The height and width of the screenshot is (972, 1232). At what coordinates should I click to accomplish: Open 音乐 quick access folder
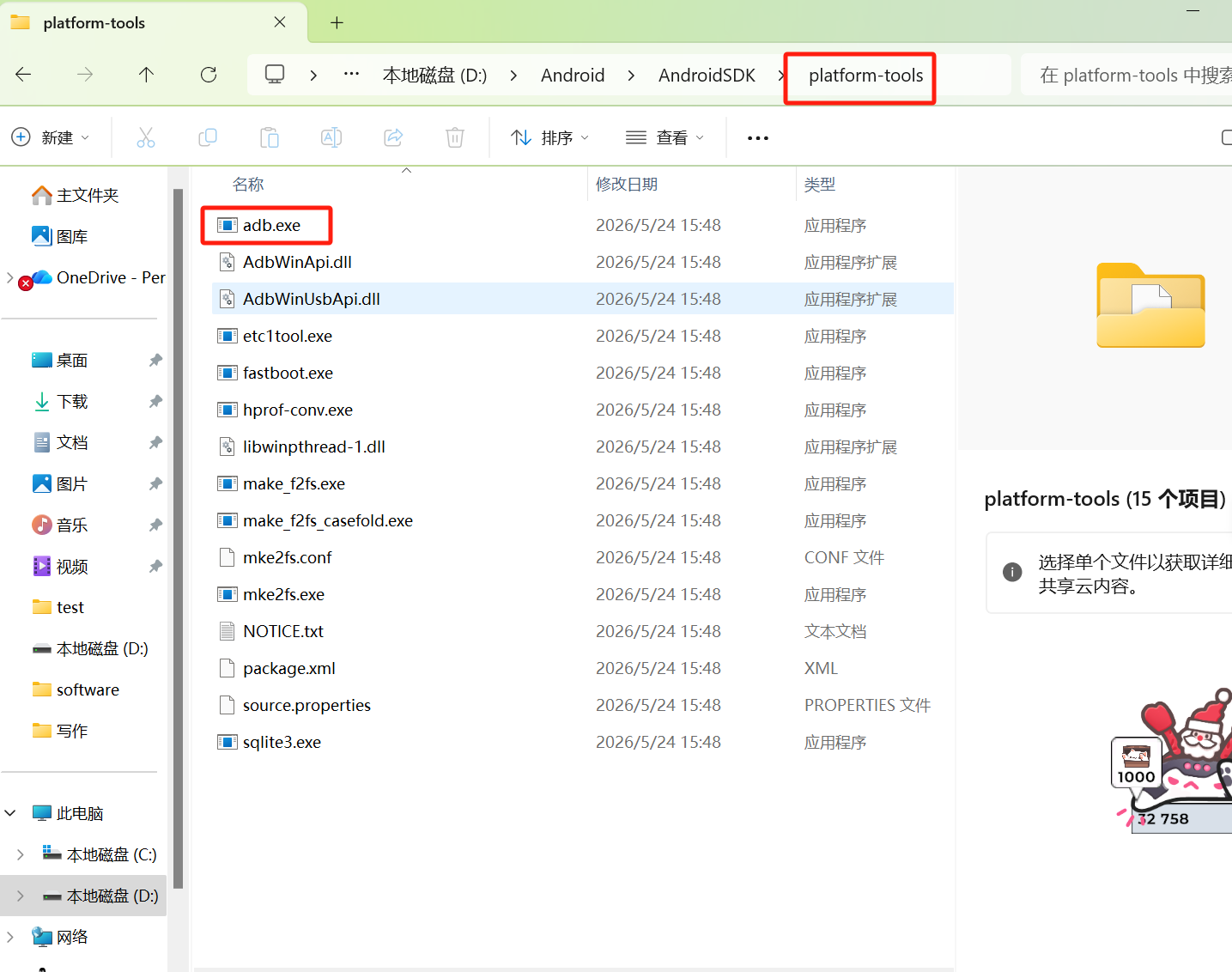pyautogui.click(x=60, y=525)
